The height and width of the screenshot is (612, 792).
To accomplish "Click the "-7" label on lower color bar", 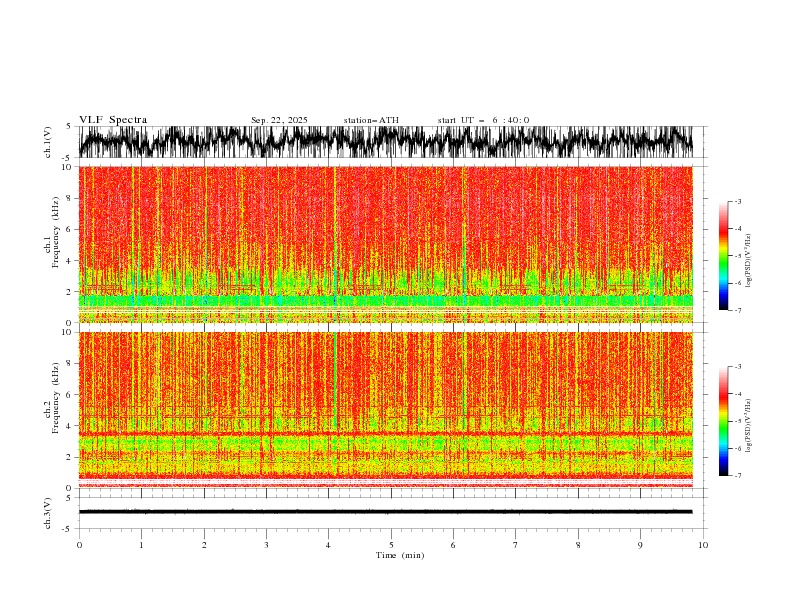I will pos(738,475).
